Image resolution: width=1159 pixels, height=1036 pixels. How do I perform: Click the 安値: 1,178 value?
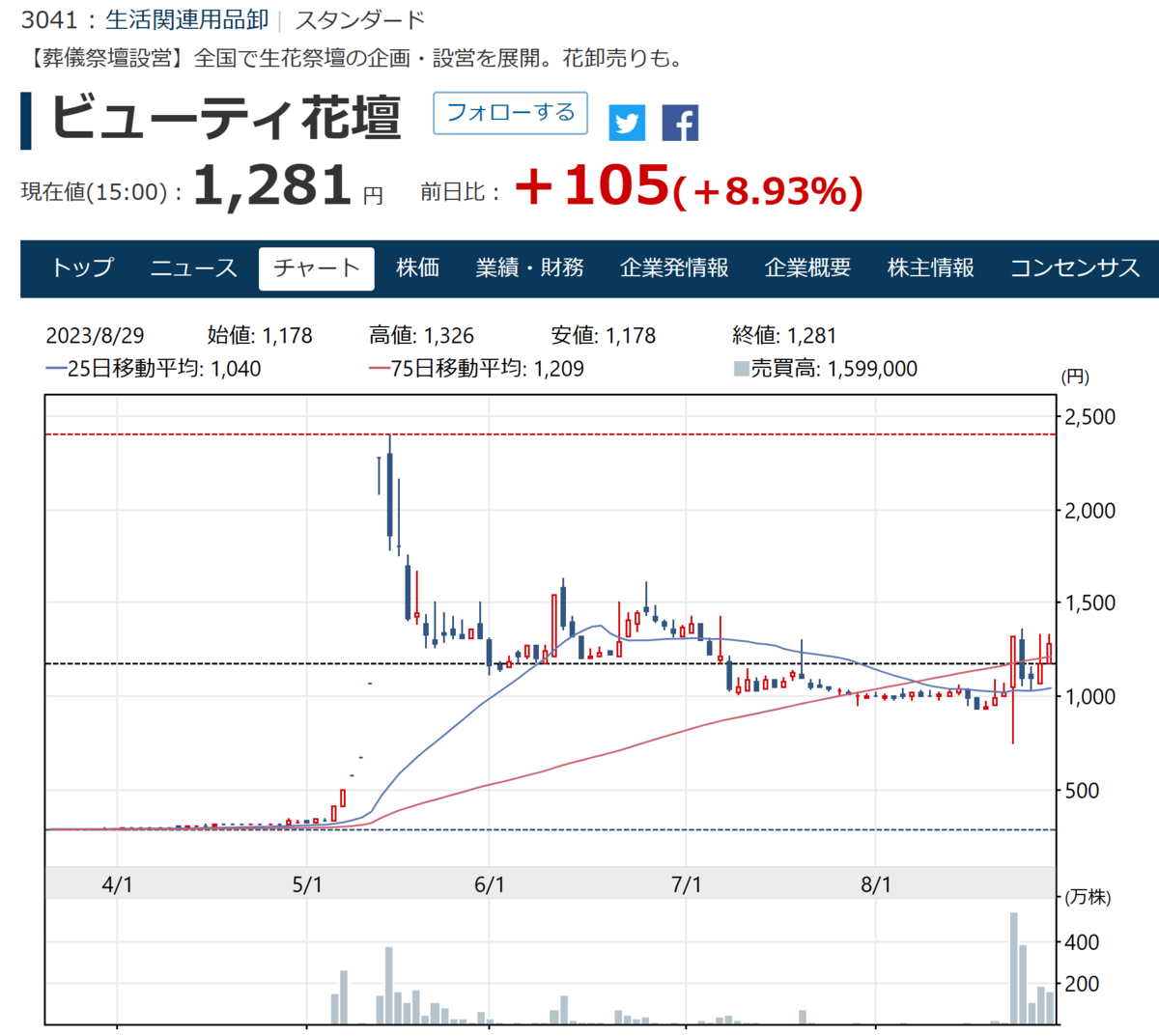(x=603, y=335)
